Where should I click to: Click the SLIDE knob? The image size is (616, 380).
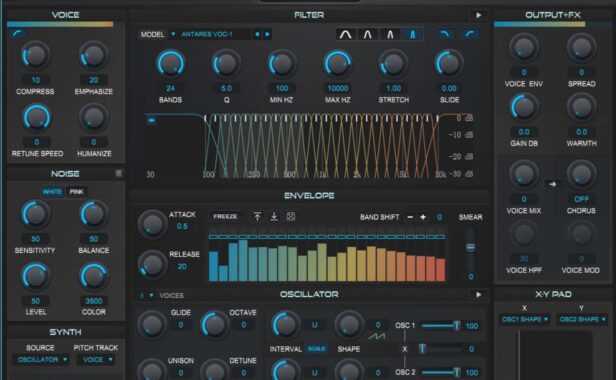[x=449, y=64]
